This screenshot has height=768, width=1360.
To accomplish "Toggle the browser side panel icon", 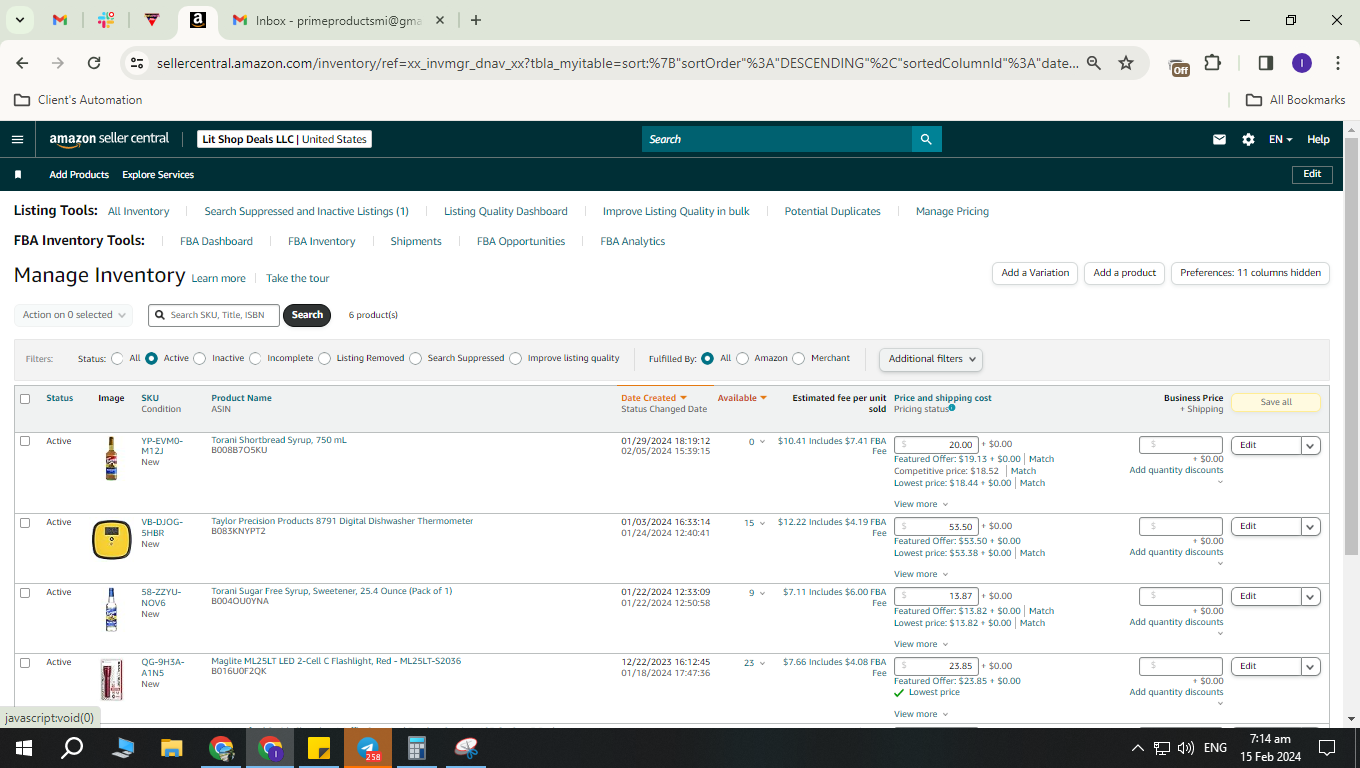I will (1265, 63).
